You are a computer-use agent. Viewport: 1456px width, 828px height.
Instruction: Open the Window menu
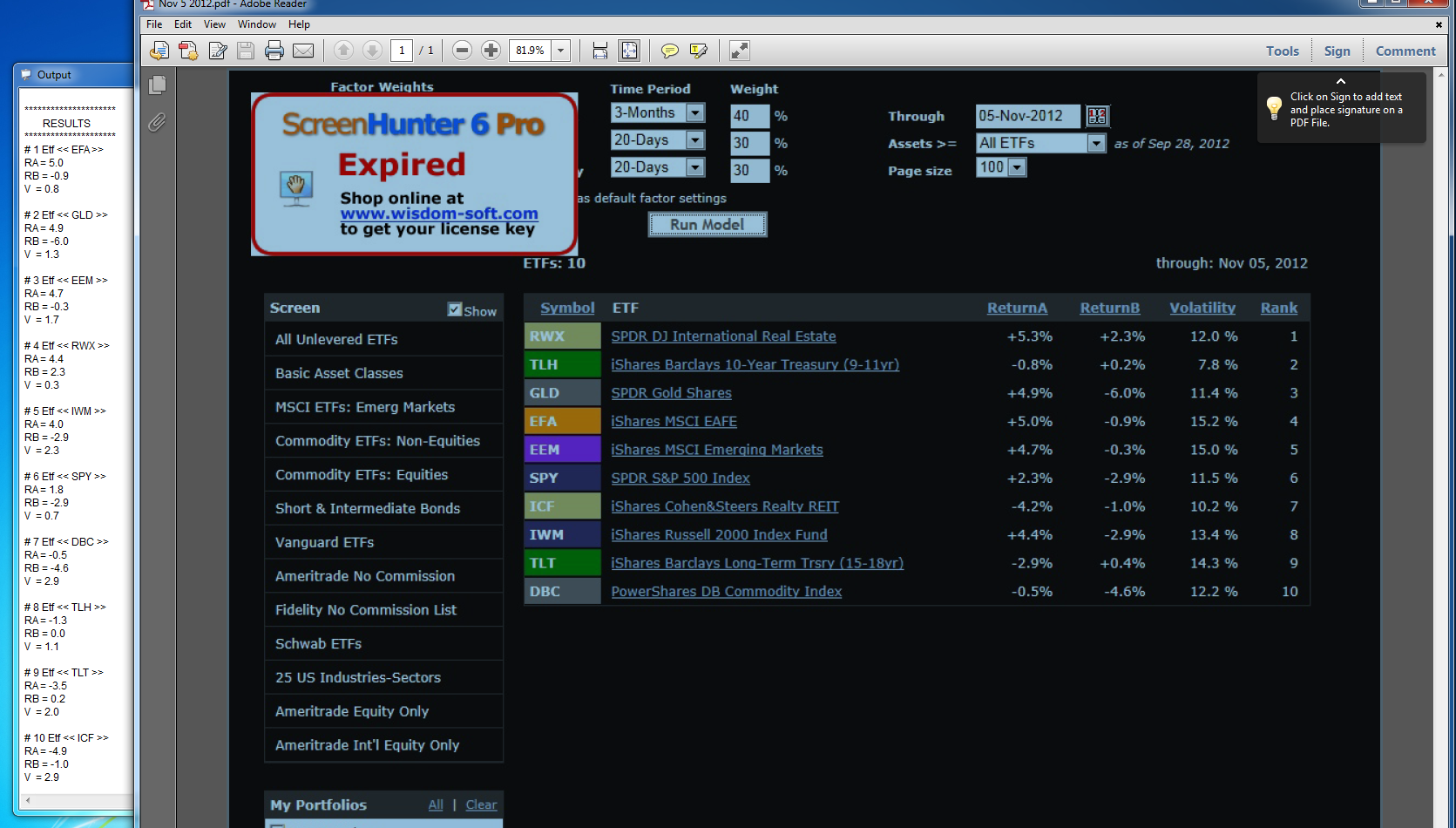tap(257, 24)
